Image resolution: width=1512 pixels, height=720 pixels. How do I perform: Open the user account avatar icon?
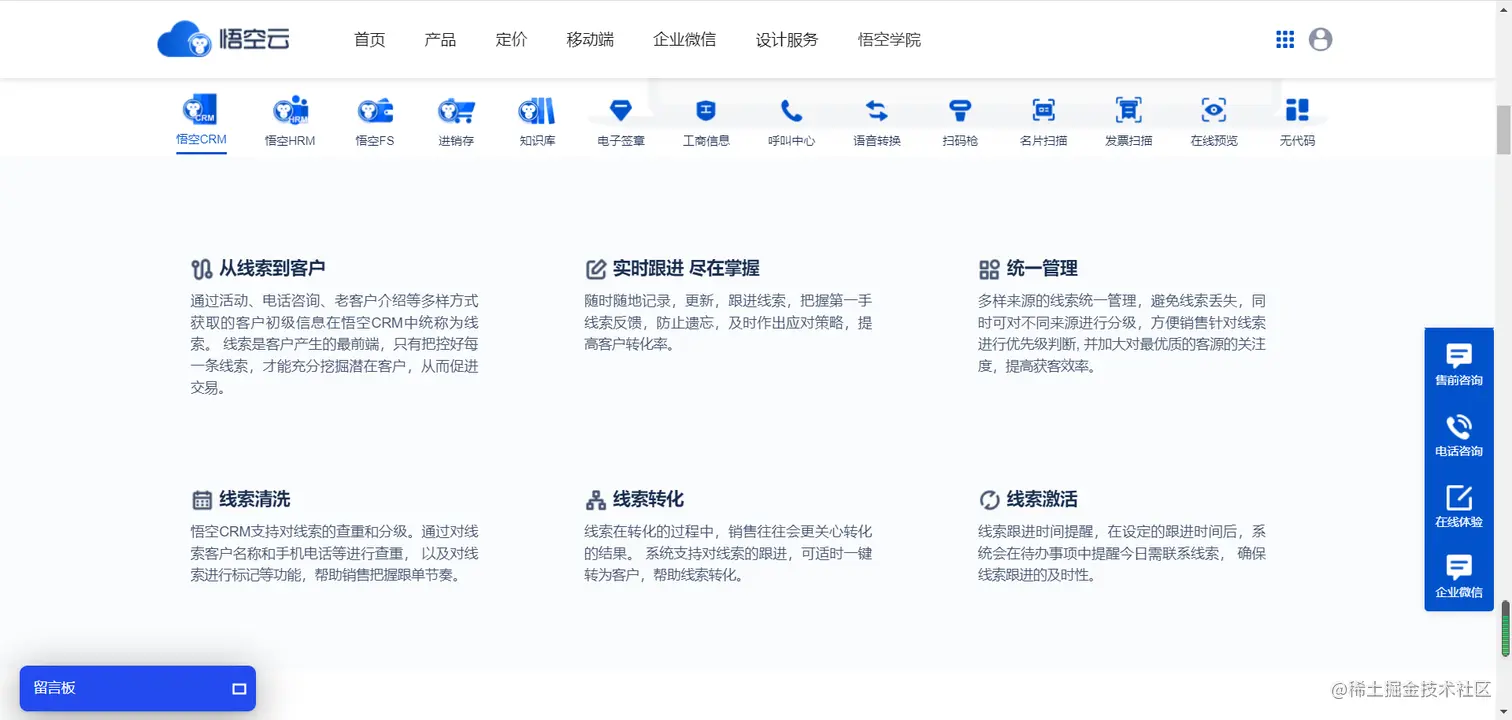(1320, 39)
